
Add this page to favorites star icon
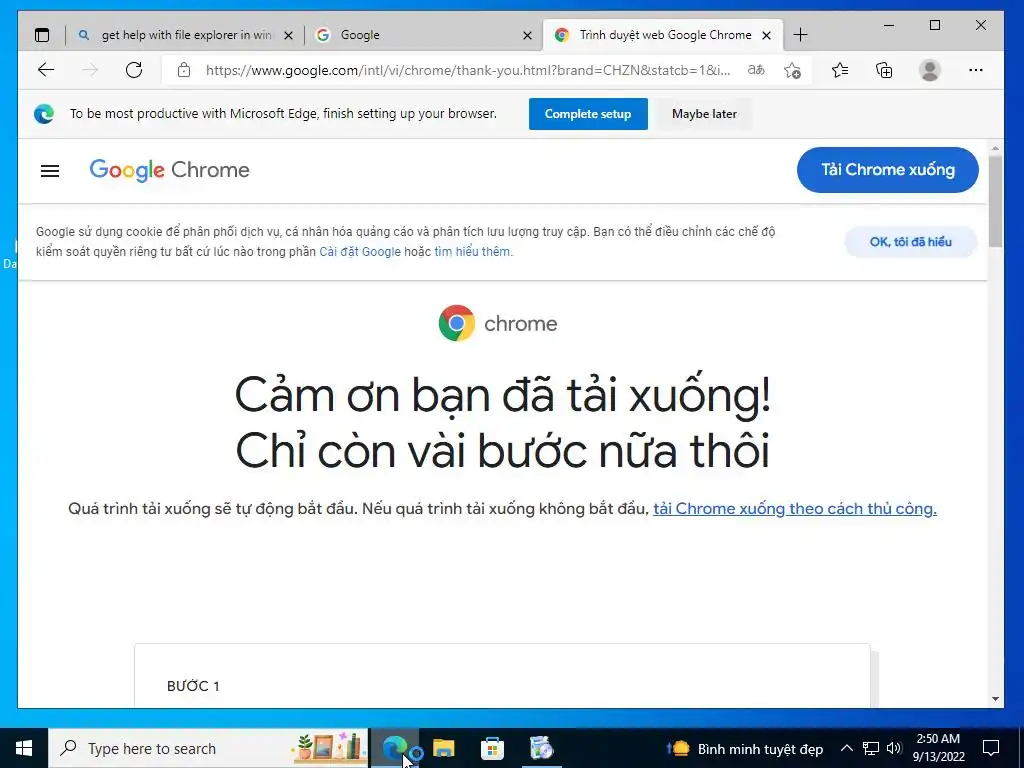pos(792,70)
